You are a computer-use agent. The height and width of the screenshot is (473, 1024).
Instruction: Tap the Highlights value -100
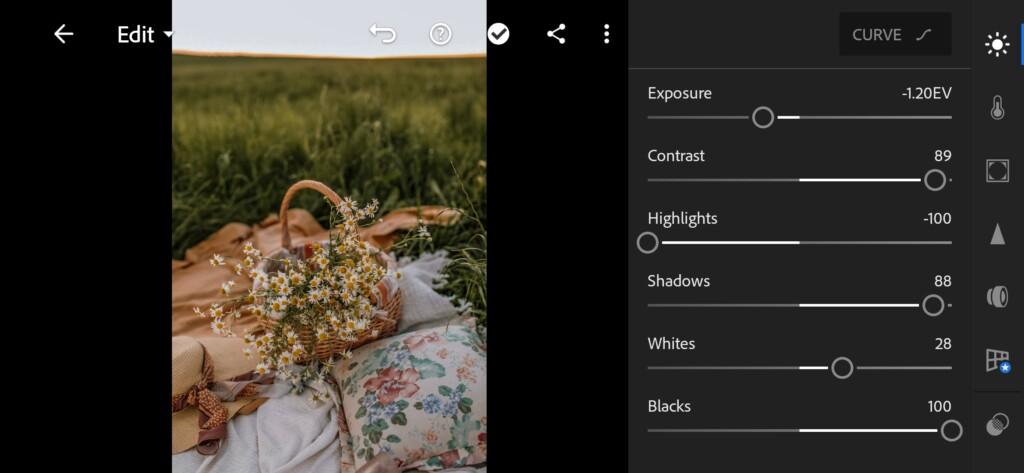[x=937, y=219]
